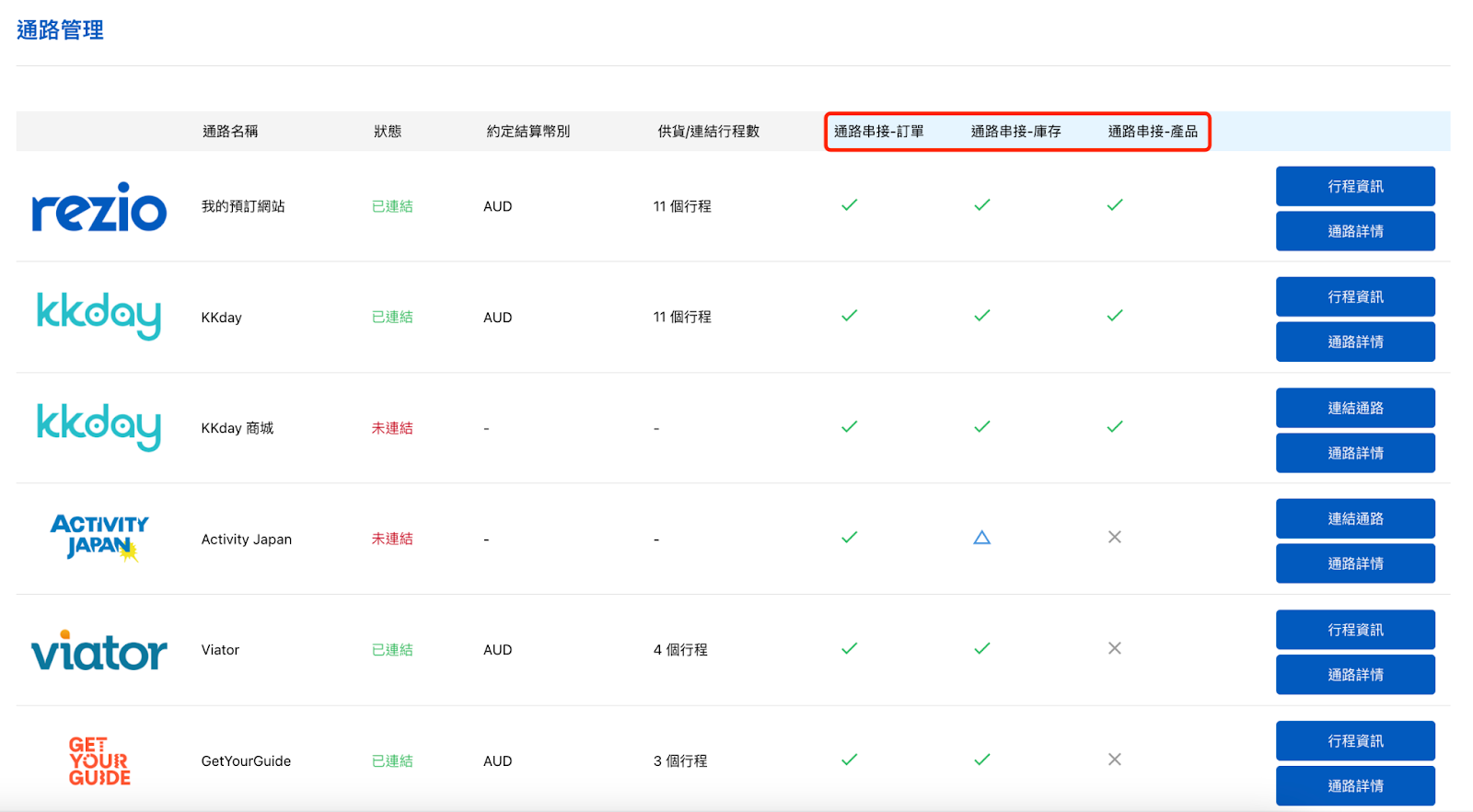The width and height of the screenshot is (1473, 812).
Task: Click the 狀態 column header
Action: 388,132
